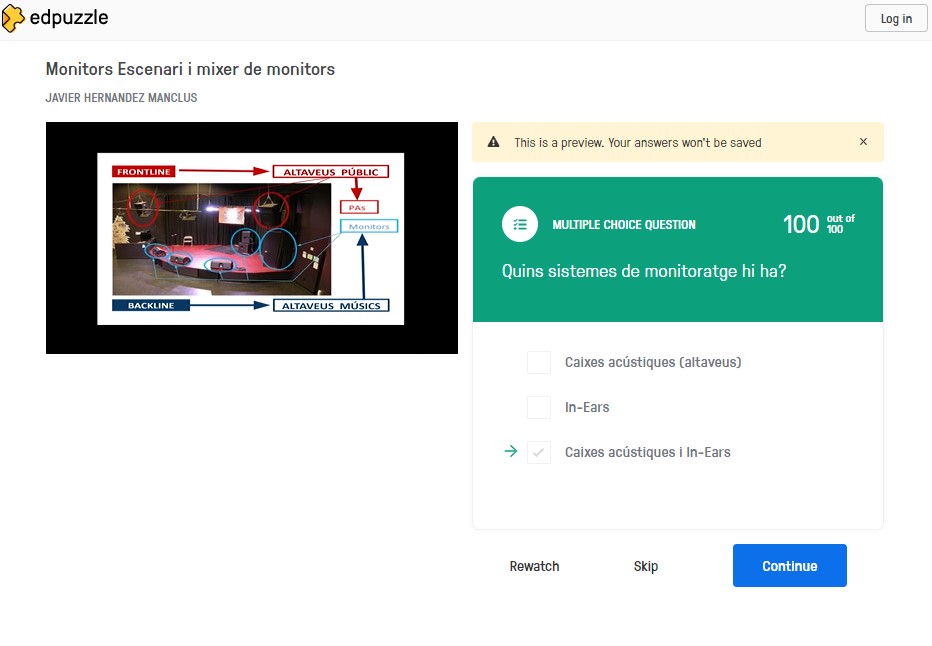Click the 'edpuzzle' wordmark text

pos(69,18)
